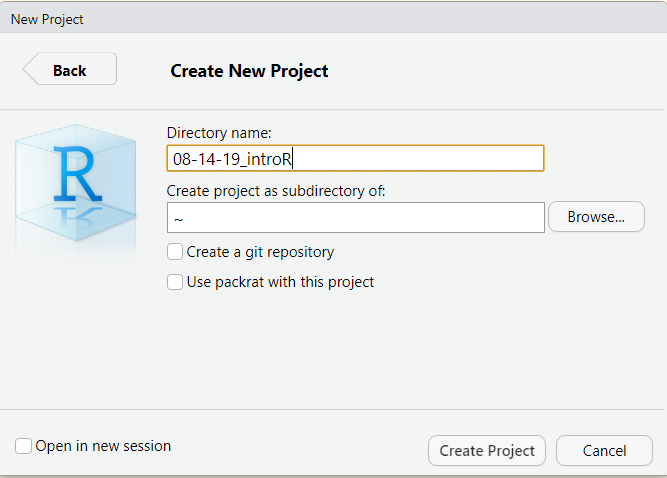Open the Browse... folder chooser
Screen dimensions: 667x478
[596, 217]
